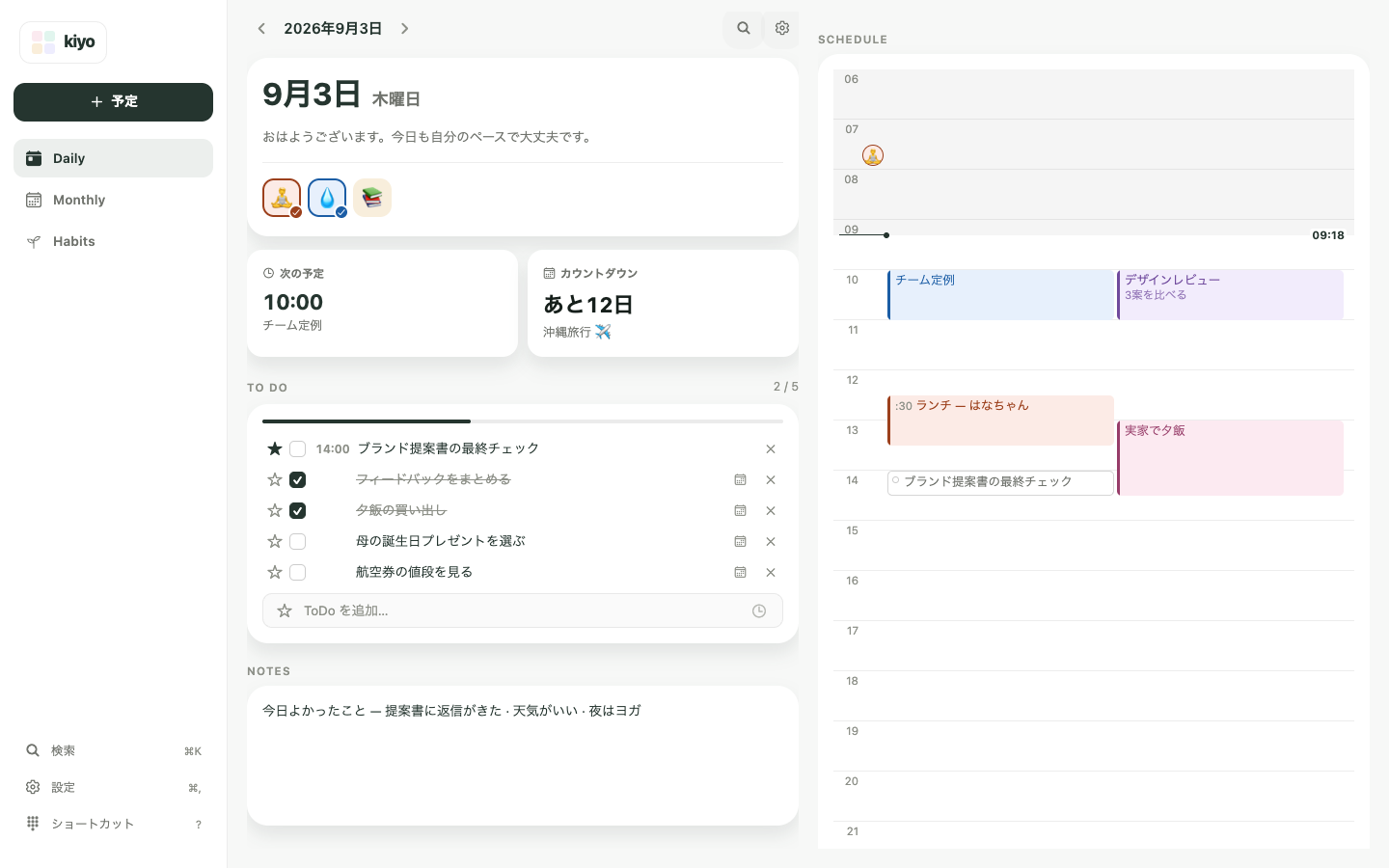Click the ＋ 予定 button

[x=113, y=102]
